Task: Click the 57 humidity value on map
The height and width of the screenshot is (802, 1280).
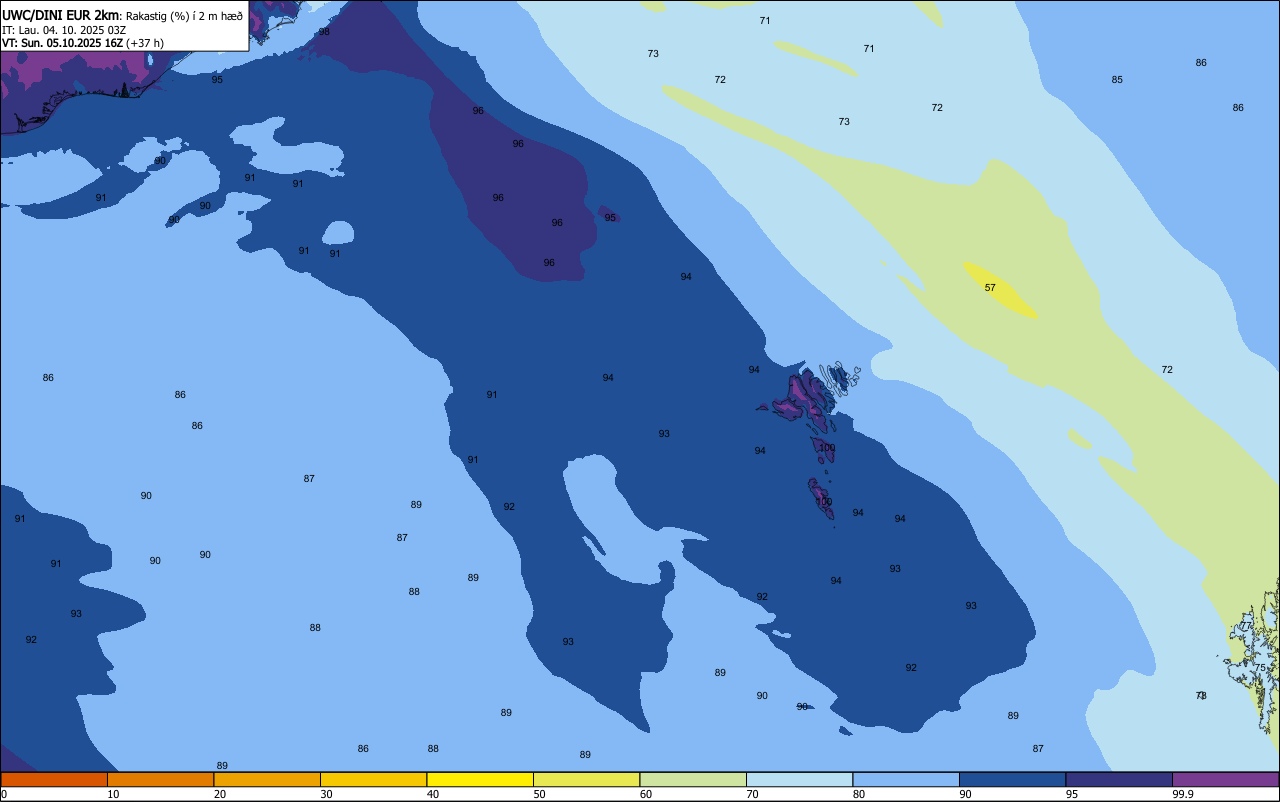Action: point(990,288)
